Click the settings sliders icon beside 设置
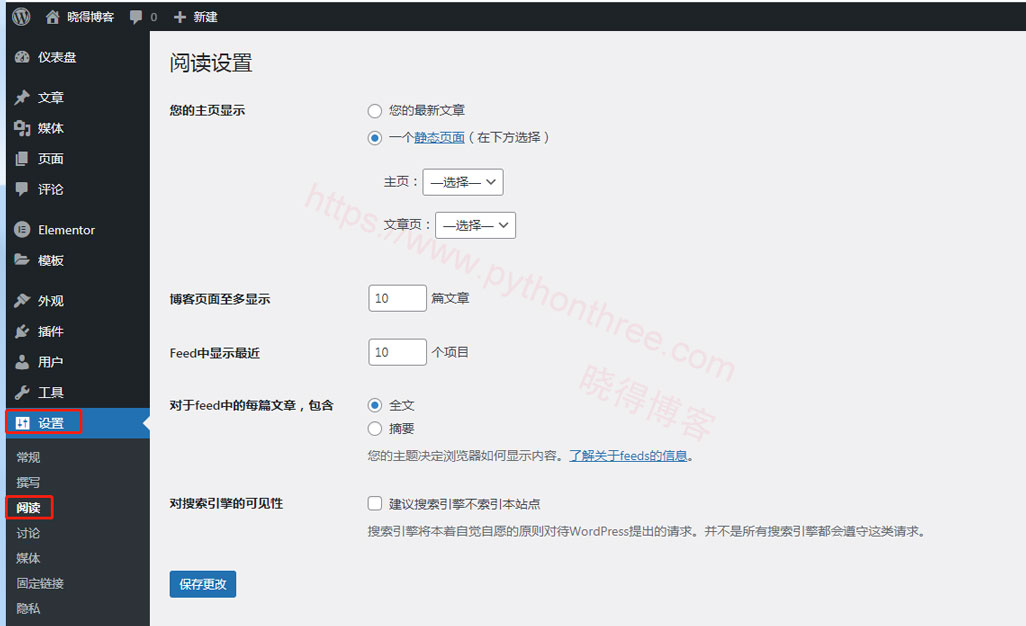 22,423
